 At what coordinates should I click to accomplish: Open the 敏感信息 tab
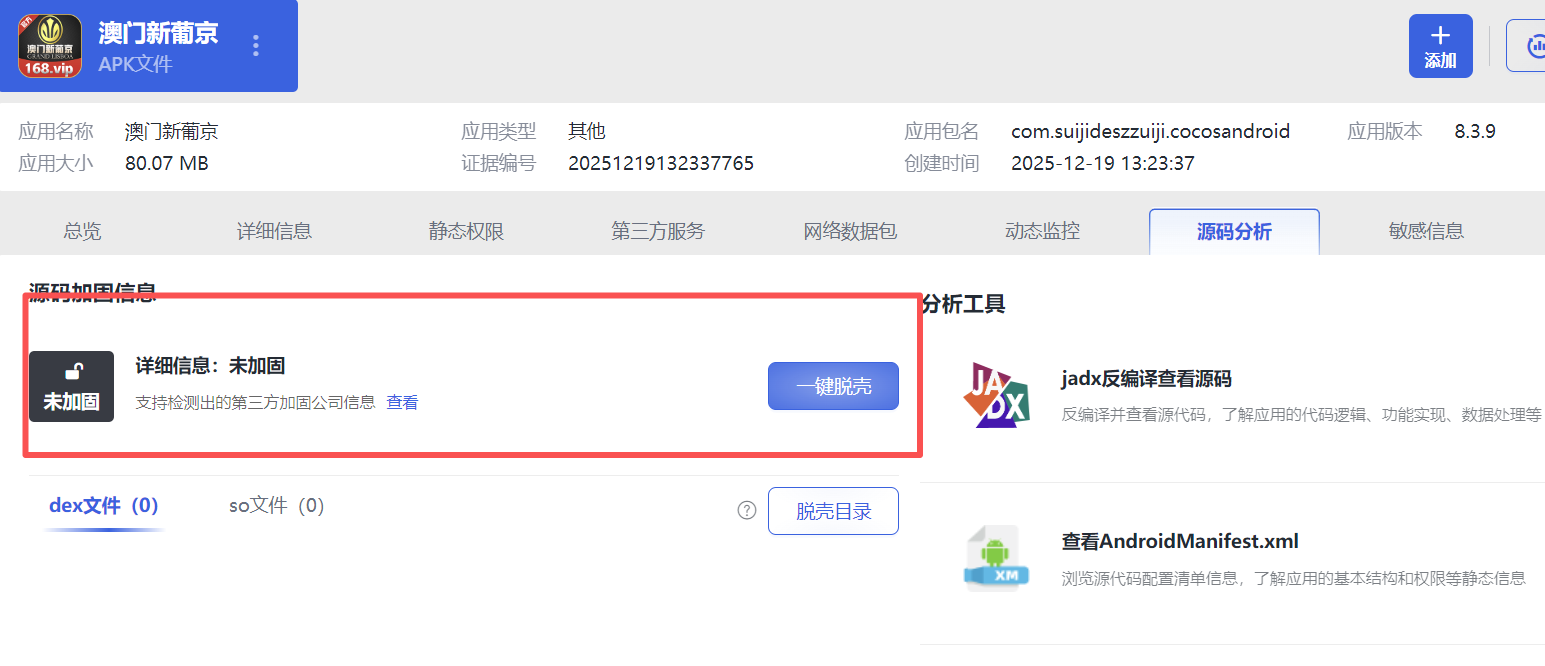pyautogui.click(x=1426, y=232)
